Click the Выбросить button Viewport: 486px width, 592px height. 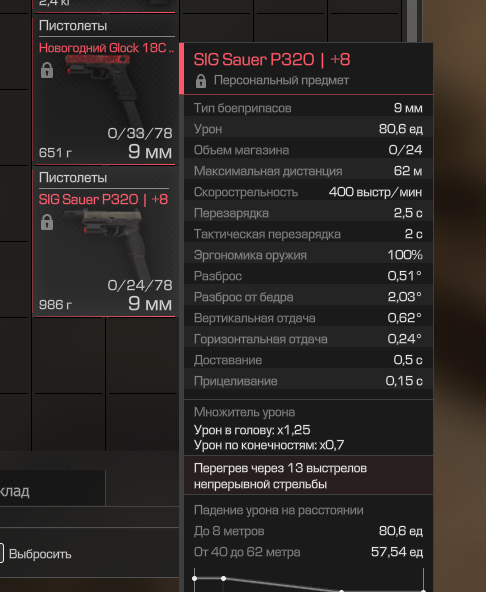[x=40, y=554]
